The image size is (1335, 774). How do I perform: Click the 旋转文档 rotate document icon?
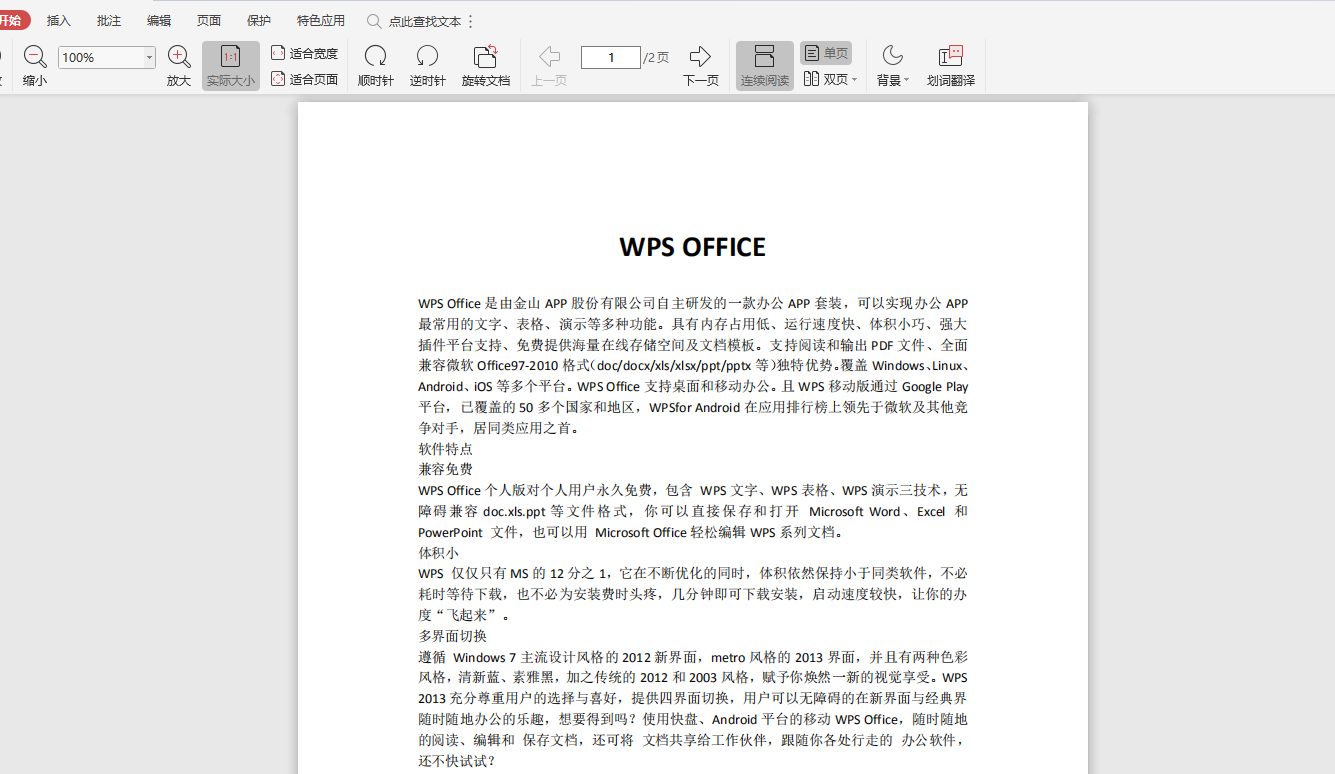484,65
